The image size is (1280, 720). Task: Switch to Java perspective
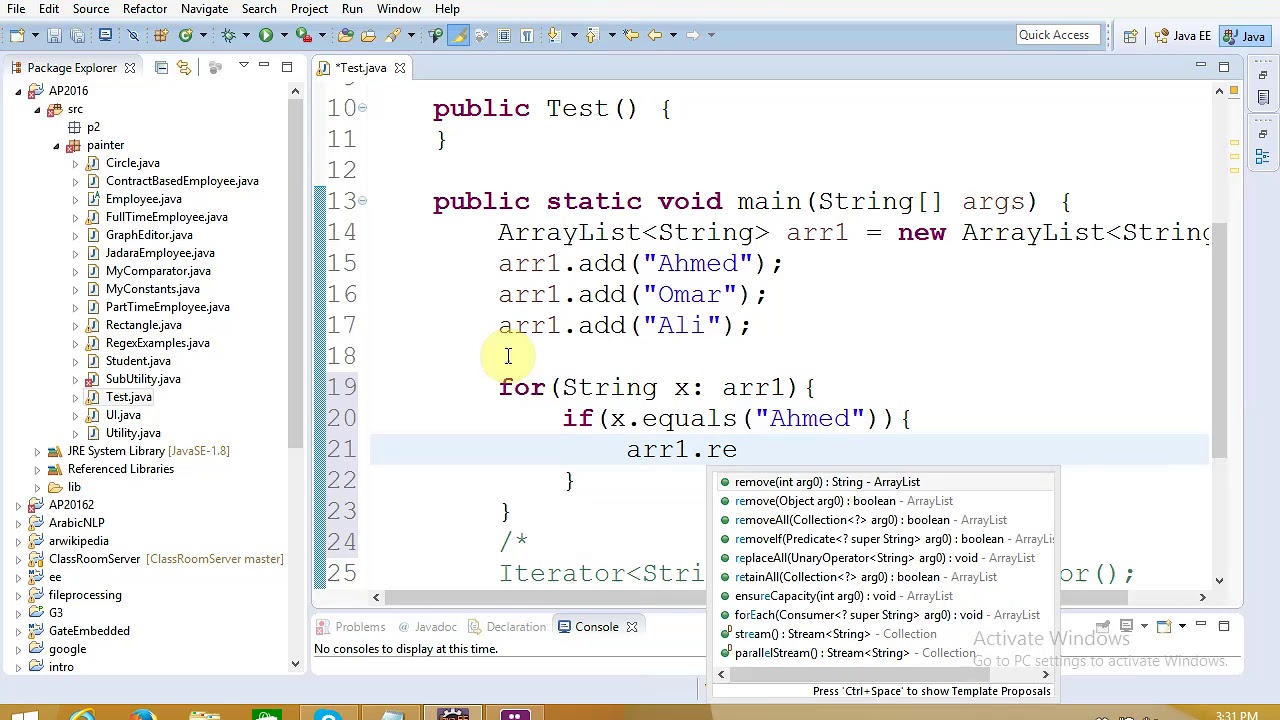pos(1243,36)
